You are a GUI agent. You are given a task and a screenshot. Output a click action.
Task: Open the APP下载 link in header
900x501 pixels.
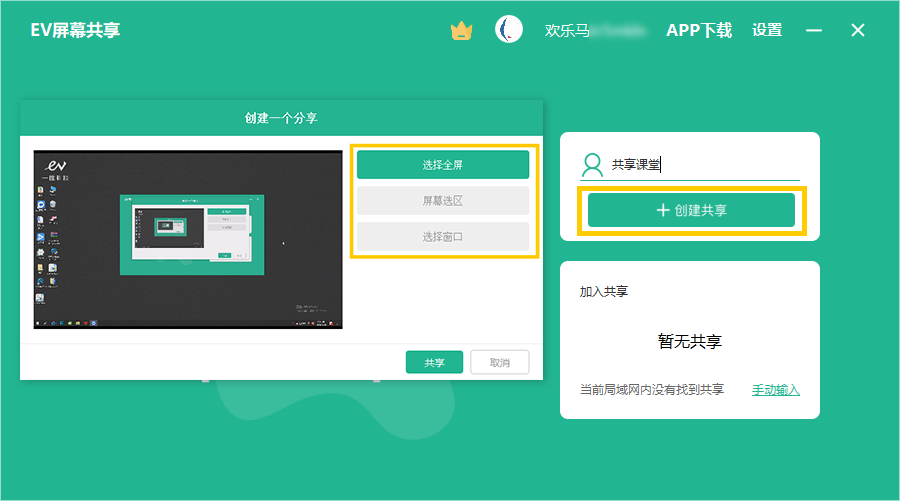(x=699, y=30)
